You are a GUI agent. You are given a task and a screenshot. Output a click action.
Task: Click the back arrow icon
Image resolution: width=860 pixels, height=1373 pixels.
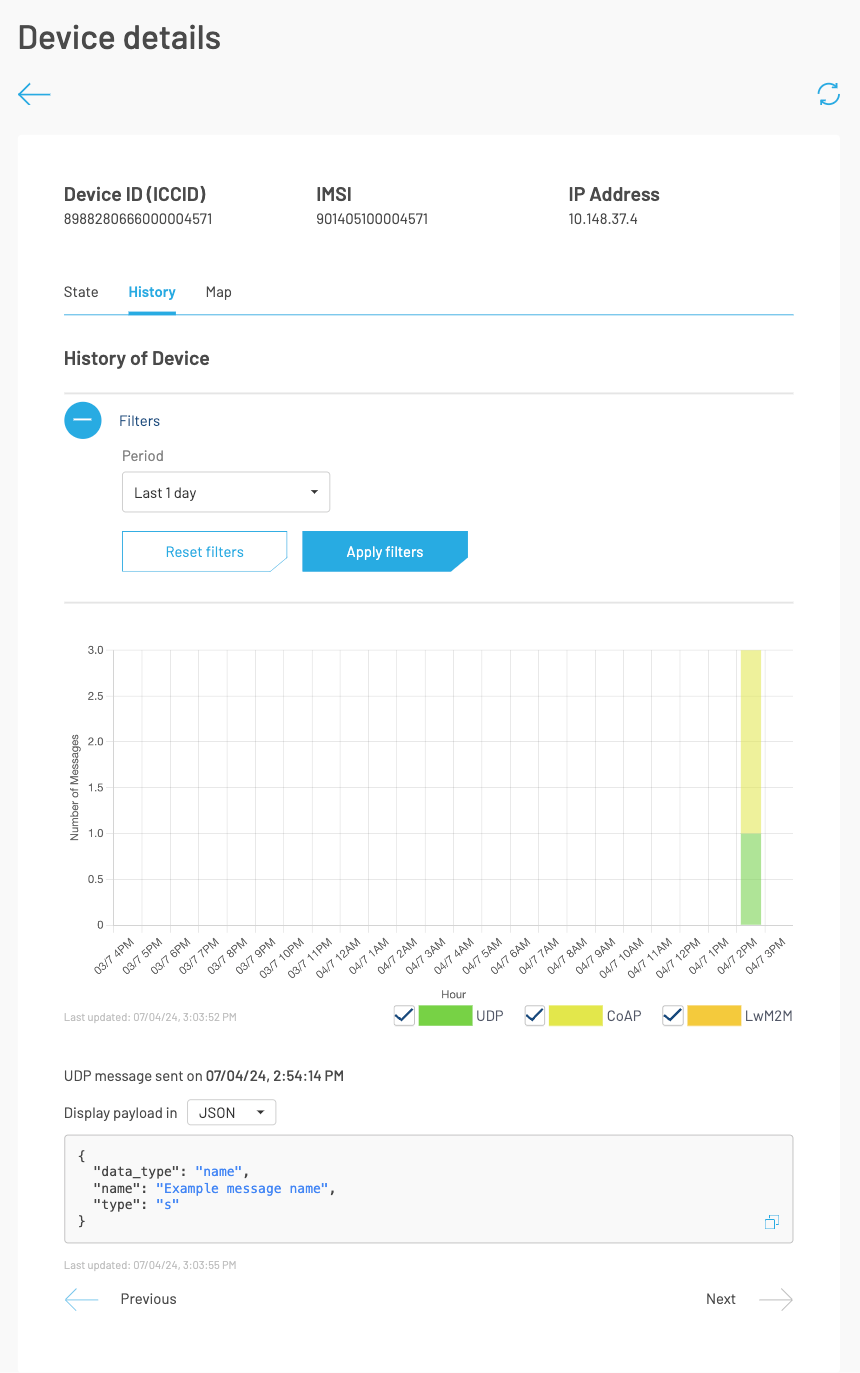click(34, 95)
